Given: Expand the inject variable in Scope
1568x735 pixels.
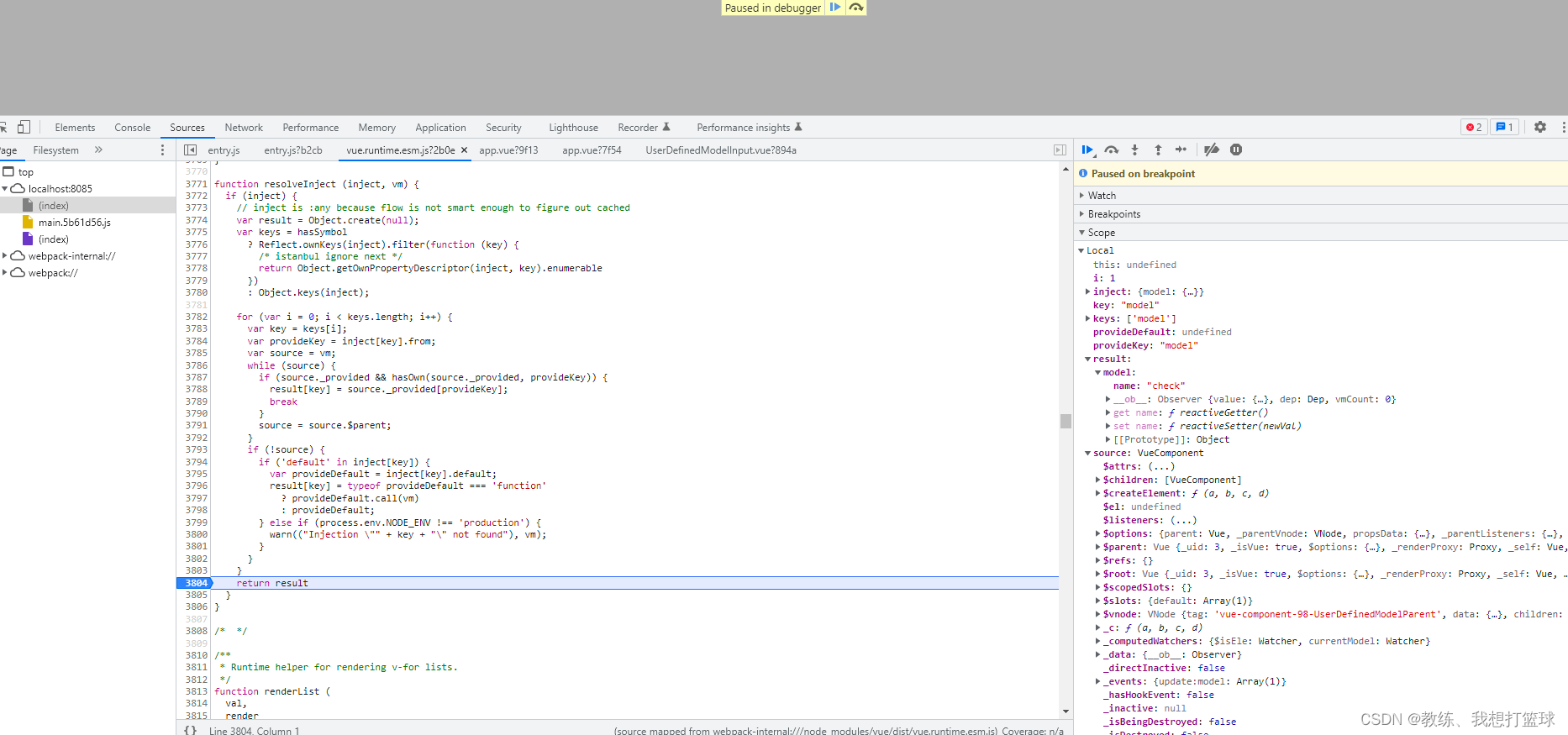Looking at the screenshot, I should pos(1088,291).
